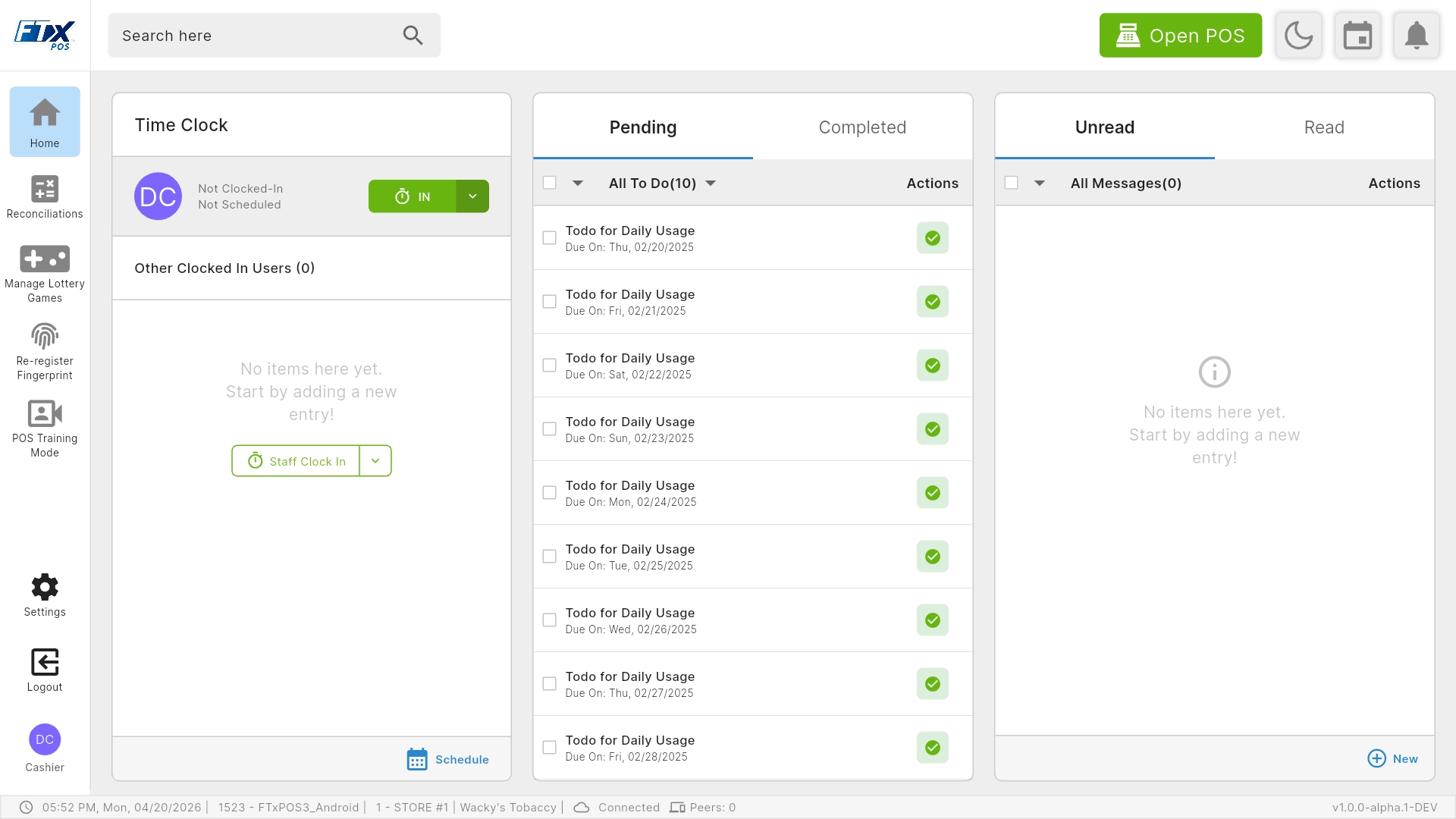
Task: Check the select-all Messages checkbox
Action: [1011, 183]
